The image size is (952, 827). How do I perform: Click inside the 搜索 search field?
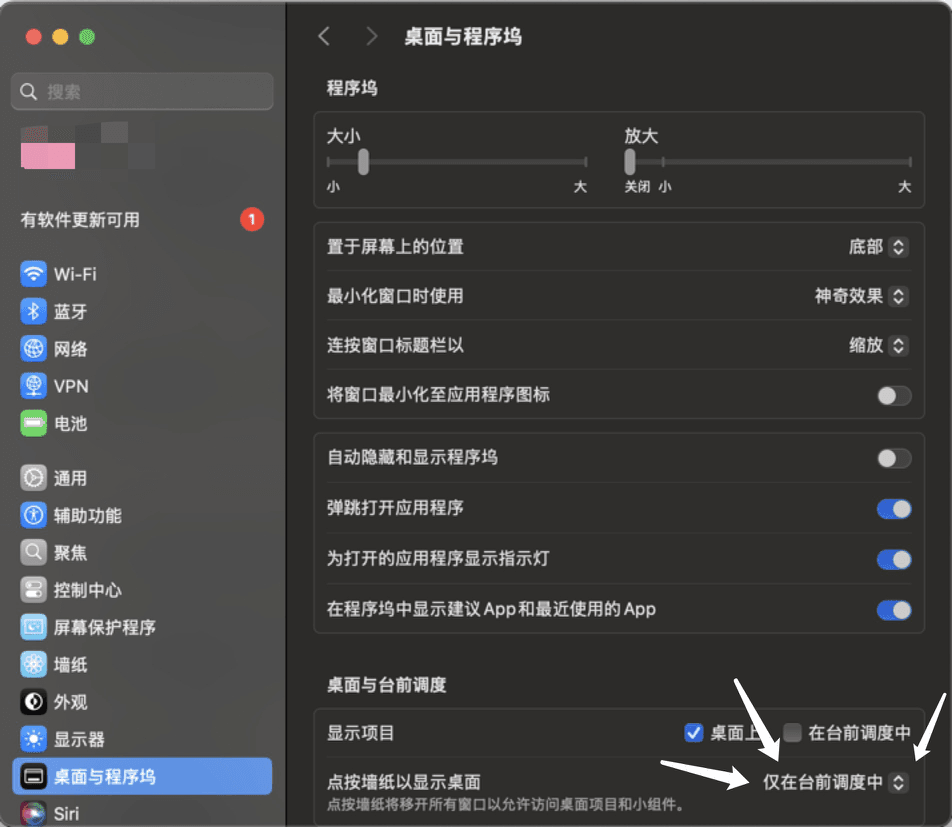click(141, 91)
